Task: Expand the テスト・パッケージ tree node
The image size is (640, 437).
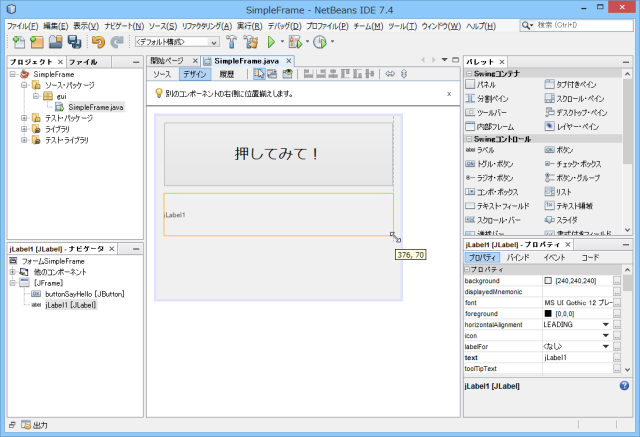Action: [24, 118]
